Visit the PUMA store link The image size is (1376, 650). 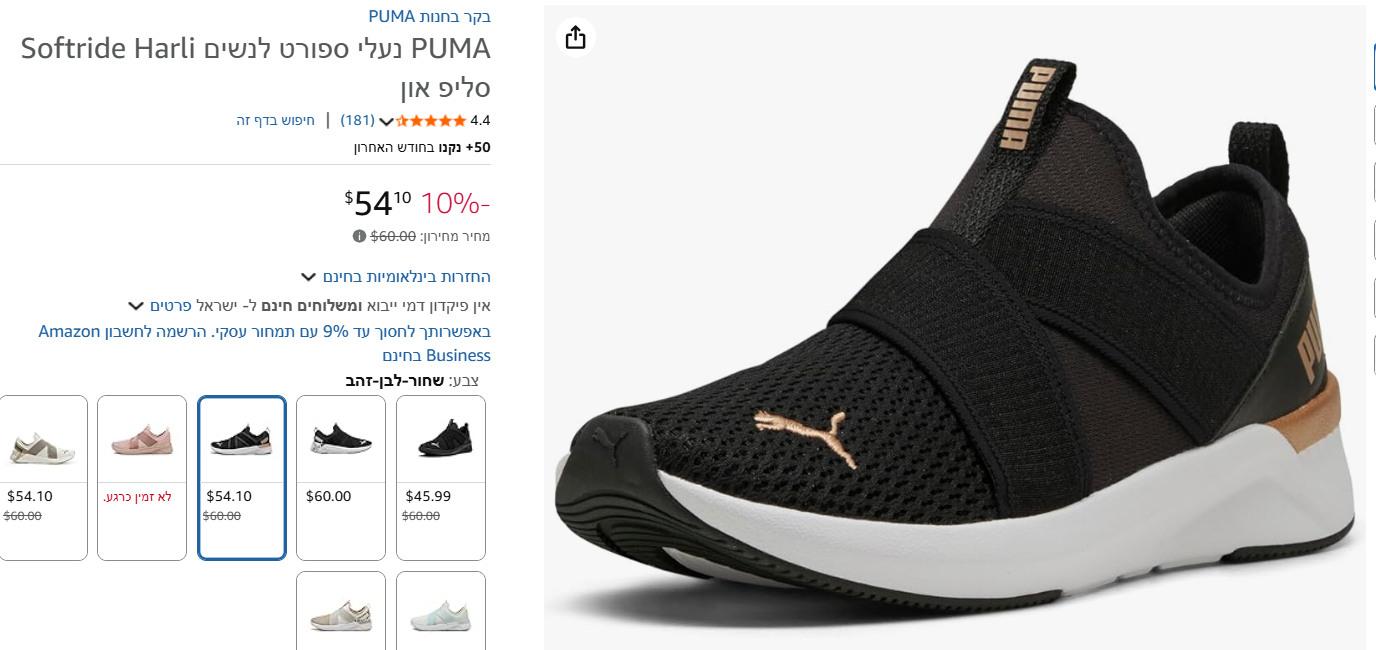click(x=429, y=16)
